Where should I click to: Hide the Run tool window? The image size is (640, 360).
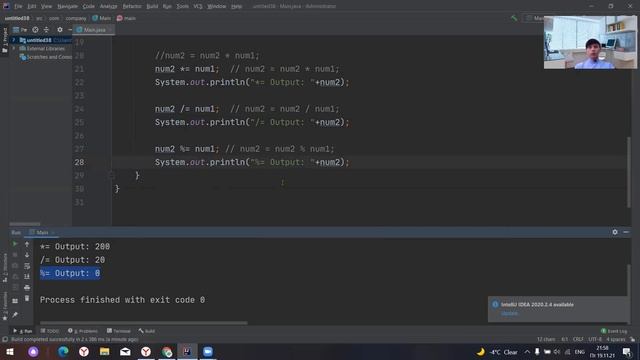tap(626, 232)
